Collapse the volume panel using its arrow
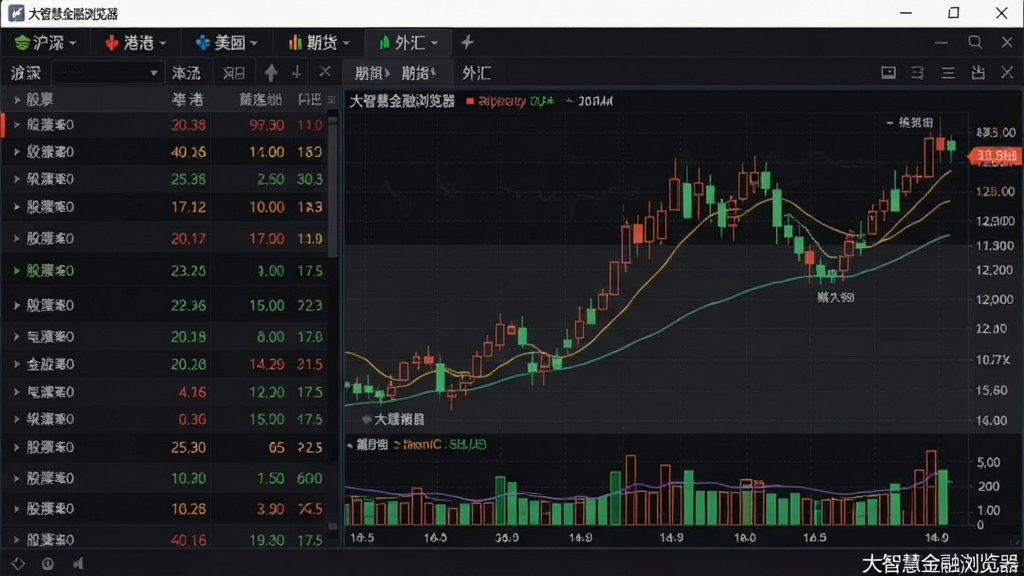Viewport: 1024px width, 576px height. 349,445
